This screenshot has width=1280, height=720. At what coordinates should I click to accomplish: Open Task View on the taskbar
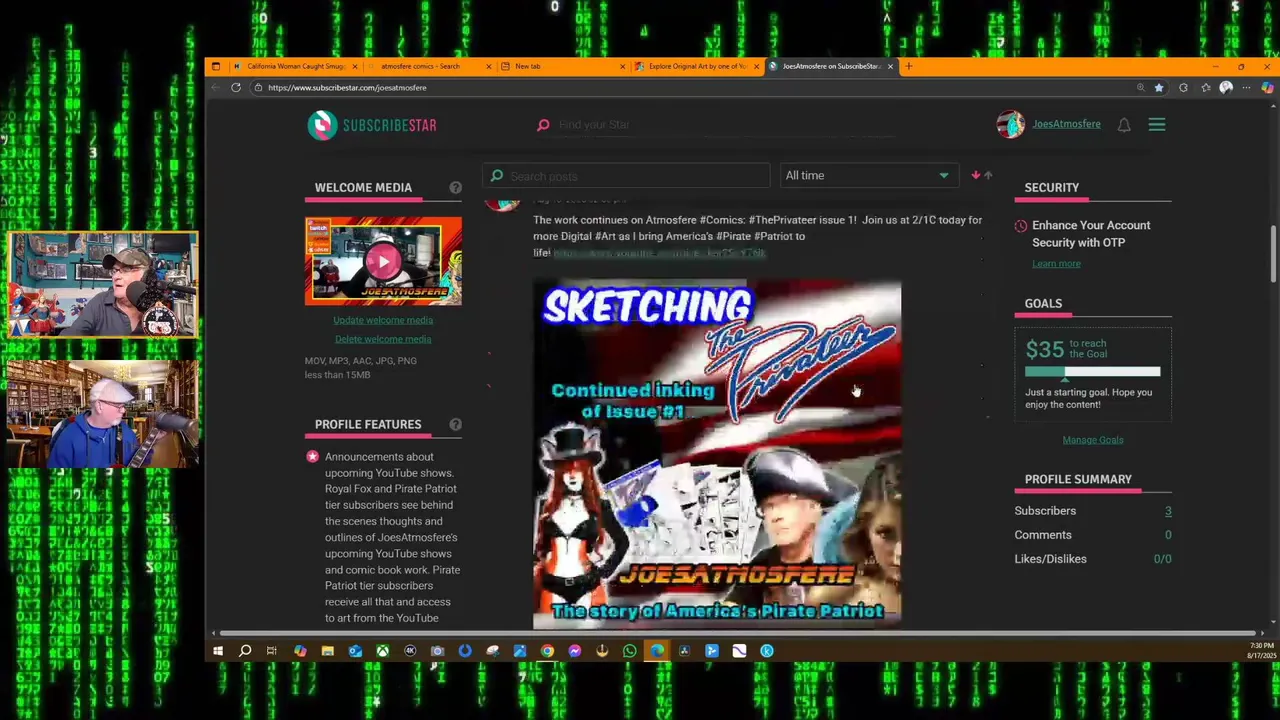pos(272,651)
